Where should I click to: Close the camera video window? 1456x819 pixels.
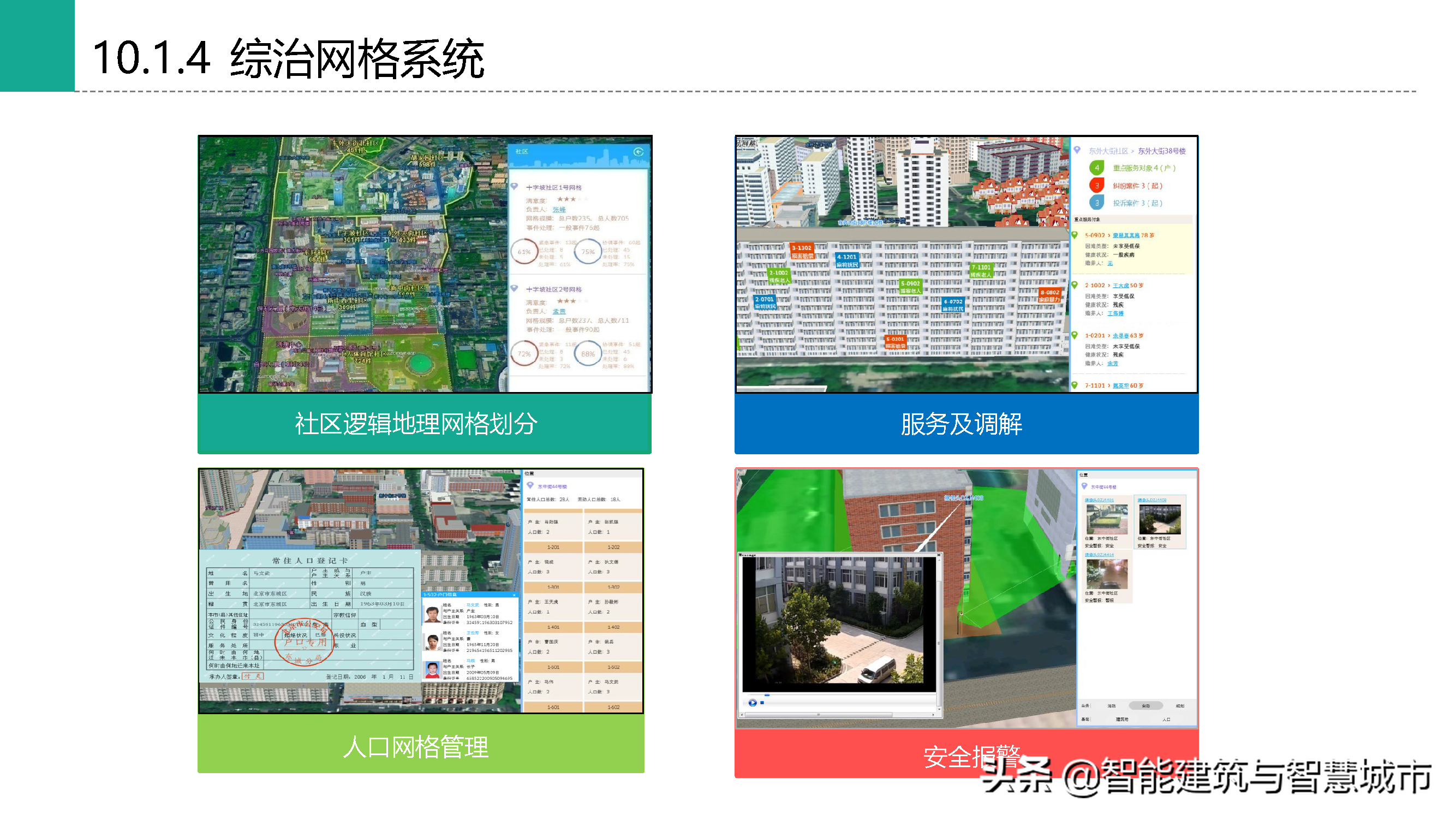[938, 555]
